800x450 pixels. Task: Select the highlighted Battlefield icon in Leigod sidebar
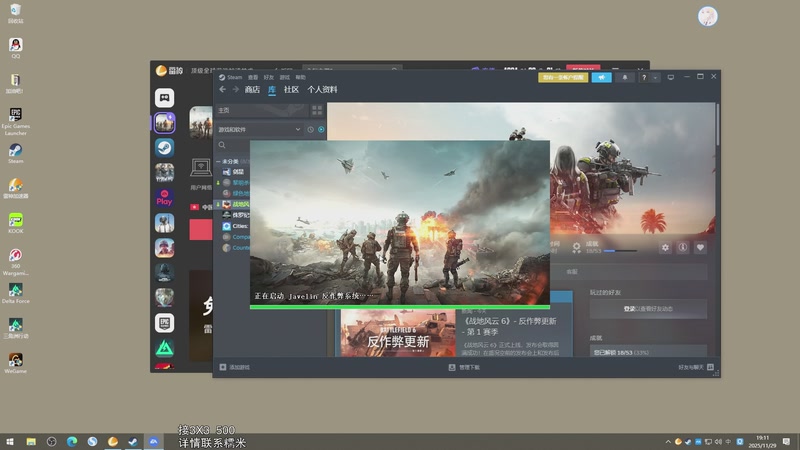(164, 123)
